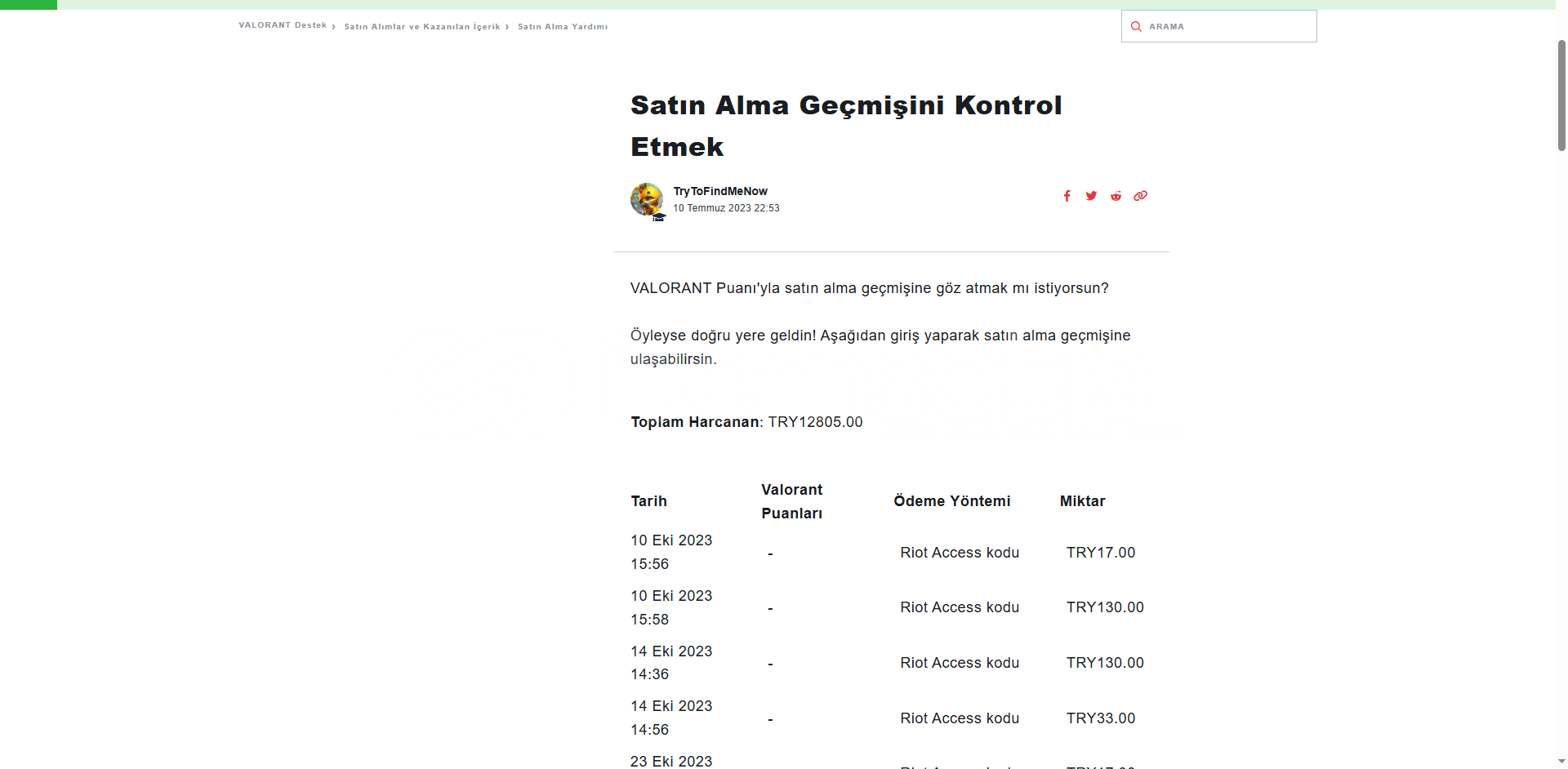Click Riot Access kodu in the 10 Eki 15:56 row
This screenshot has height=769, width=1568.
pos(960,553)
